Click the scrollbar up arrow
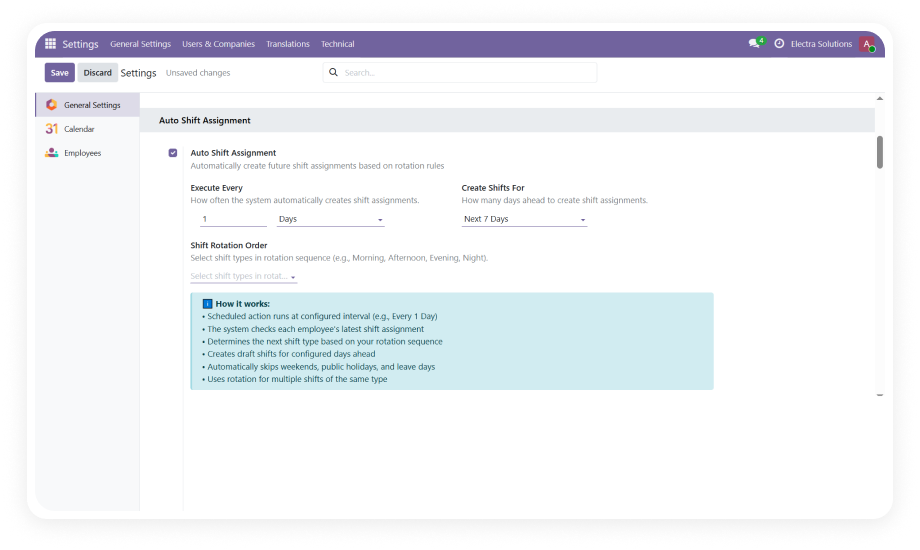Image resolution: width=920 pixels, height=550 pixels. pos(880,98)
